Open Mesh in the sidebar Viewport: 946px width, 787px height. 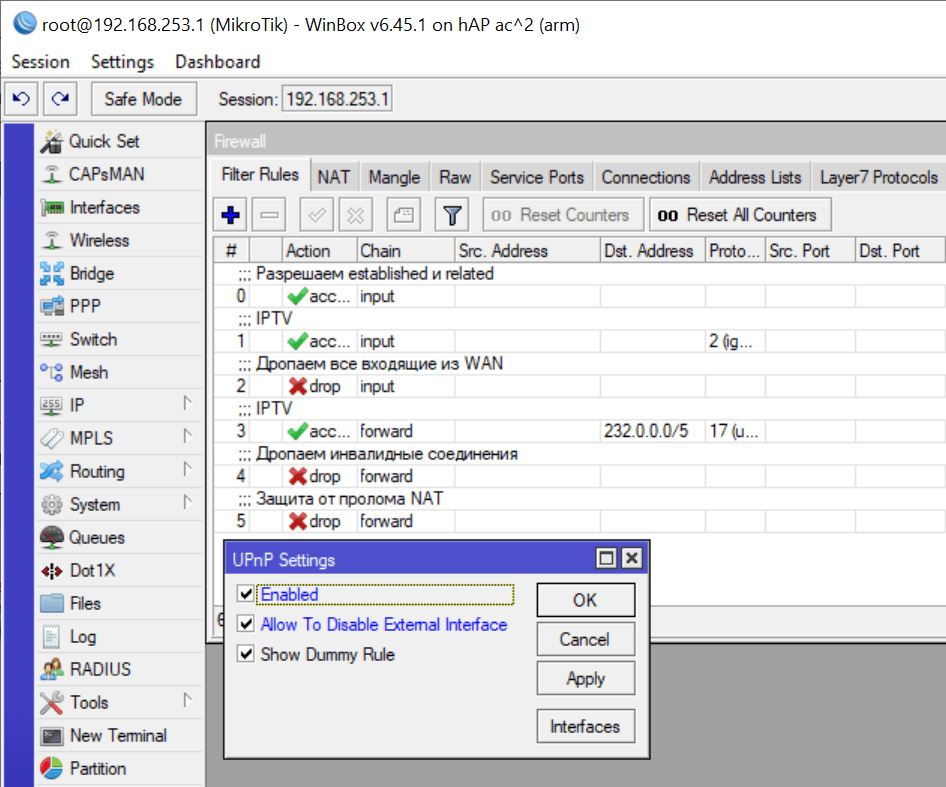point(119,372)
